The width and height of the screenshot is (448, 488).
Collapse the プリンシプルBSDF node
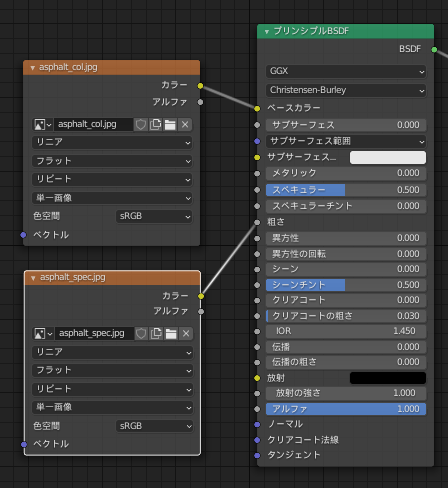coord(267,32)
